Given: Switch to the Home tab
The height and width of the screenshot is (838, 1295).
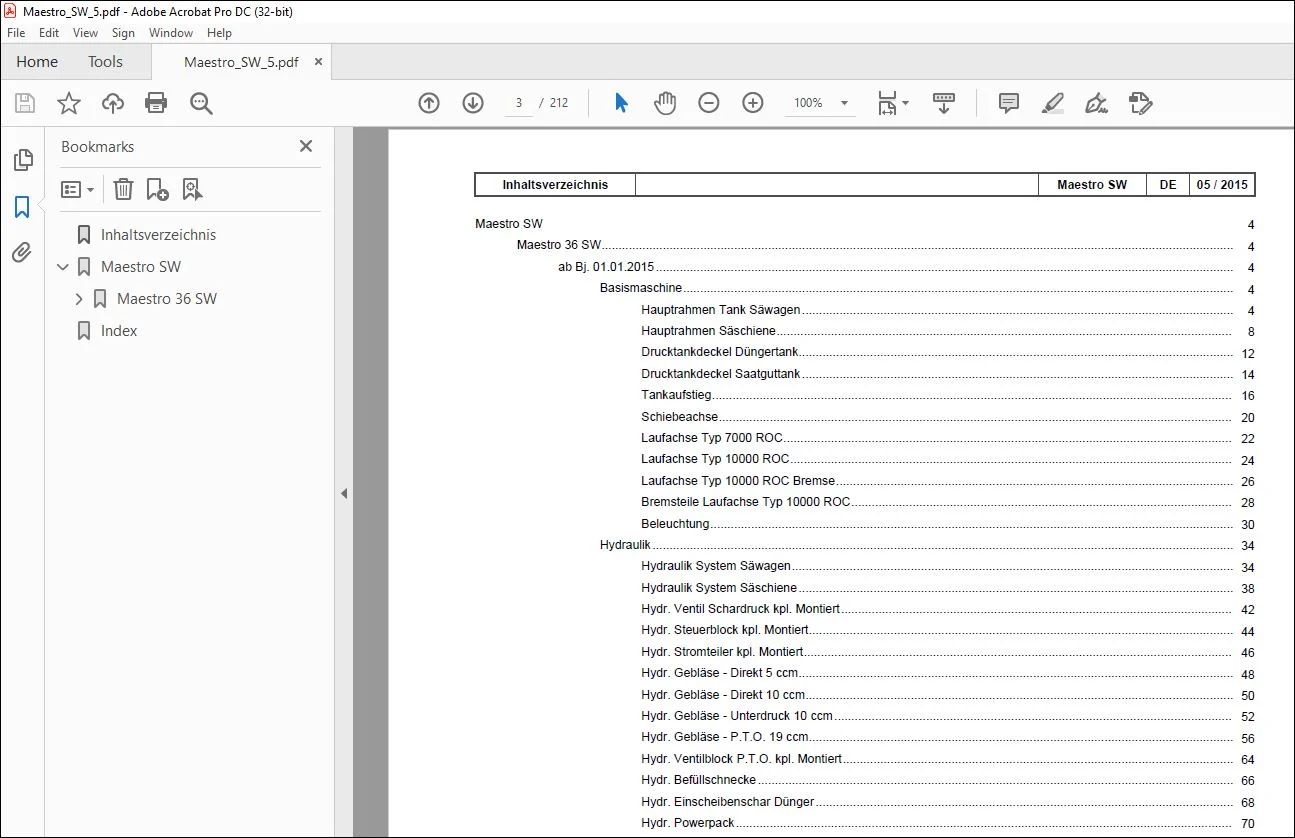Looking at the screenshot, I should tap(37, 62).
